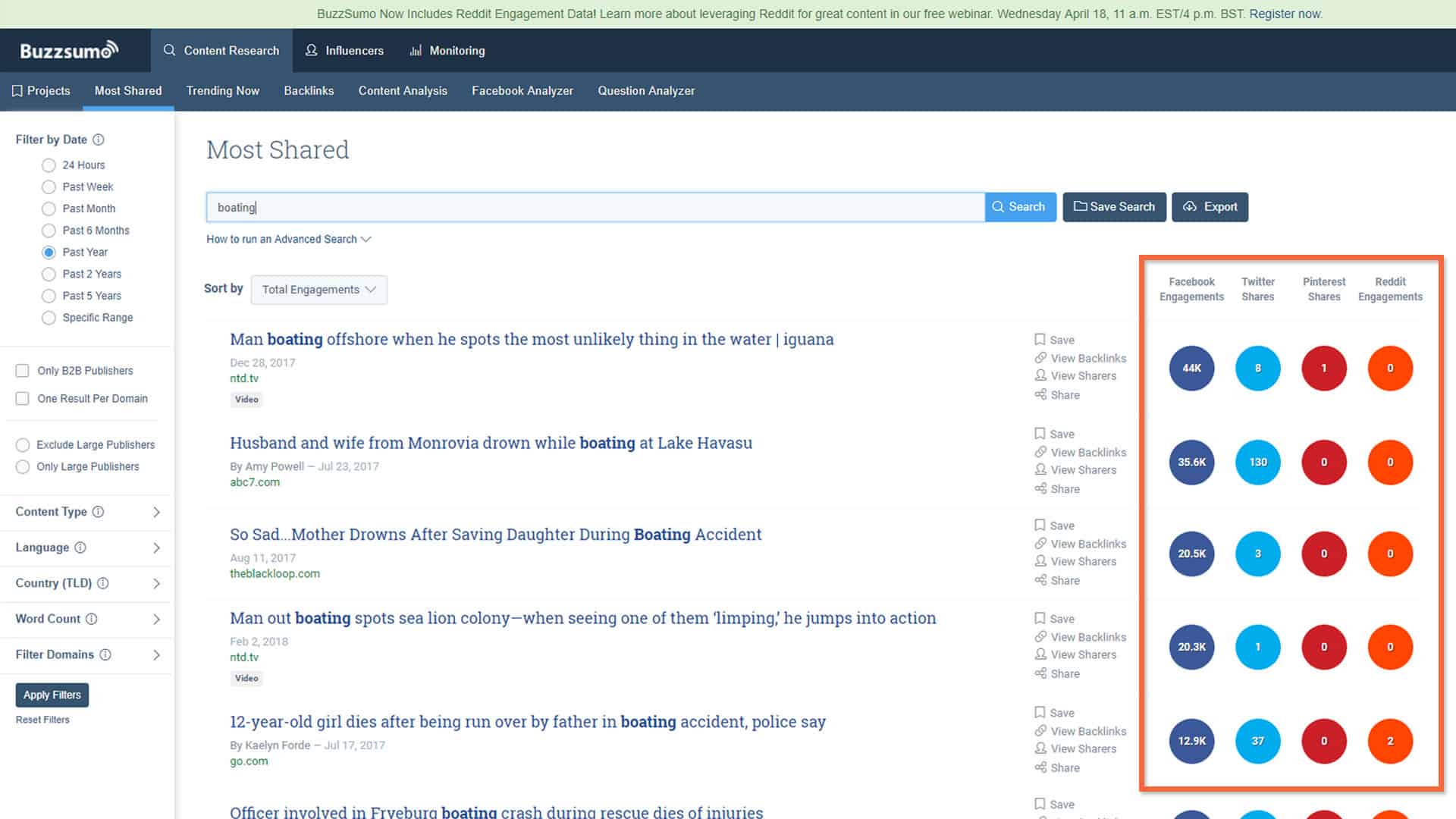Click inside the boating search field
This screenshot has width=1456, height=819.
click(x=591, y=206)
